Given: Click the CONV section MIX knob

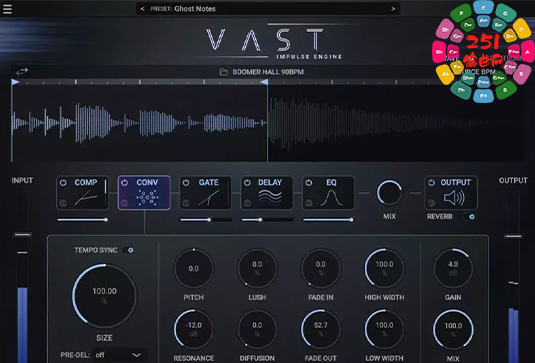Looking at the screenshot, I should 453,330.
